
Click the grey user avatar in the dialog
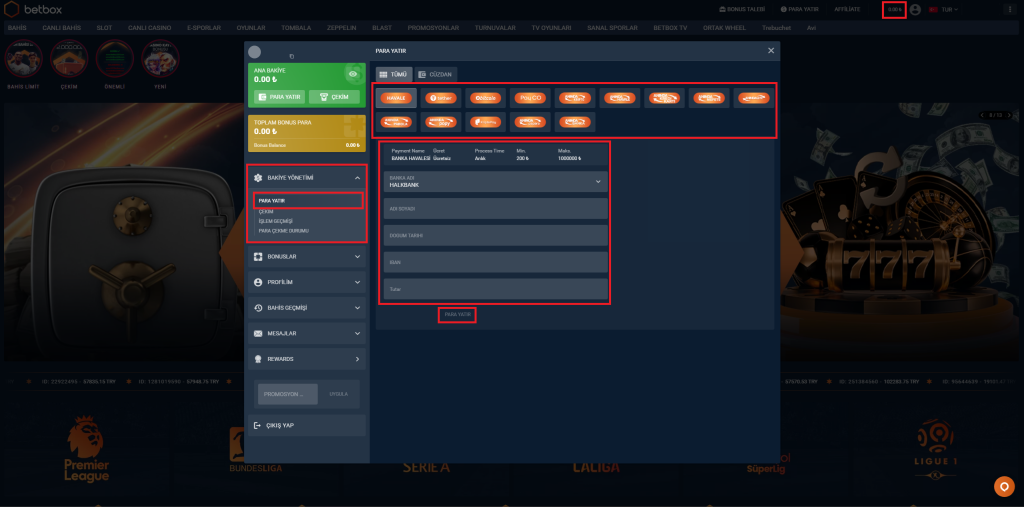[255, 52]
